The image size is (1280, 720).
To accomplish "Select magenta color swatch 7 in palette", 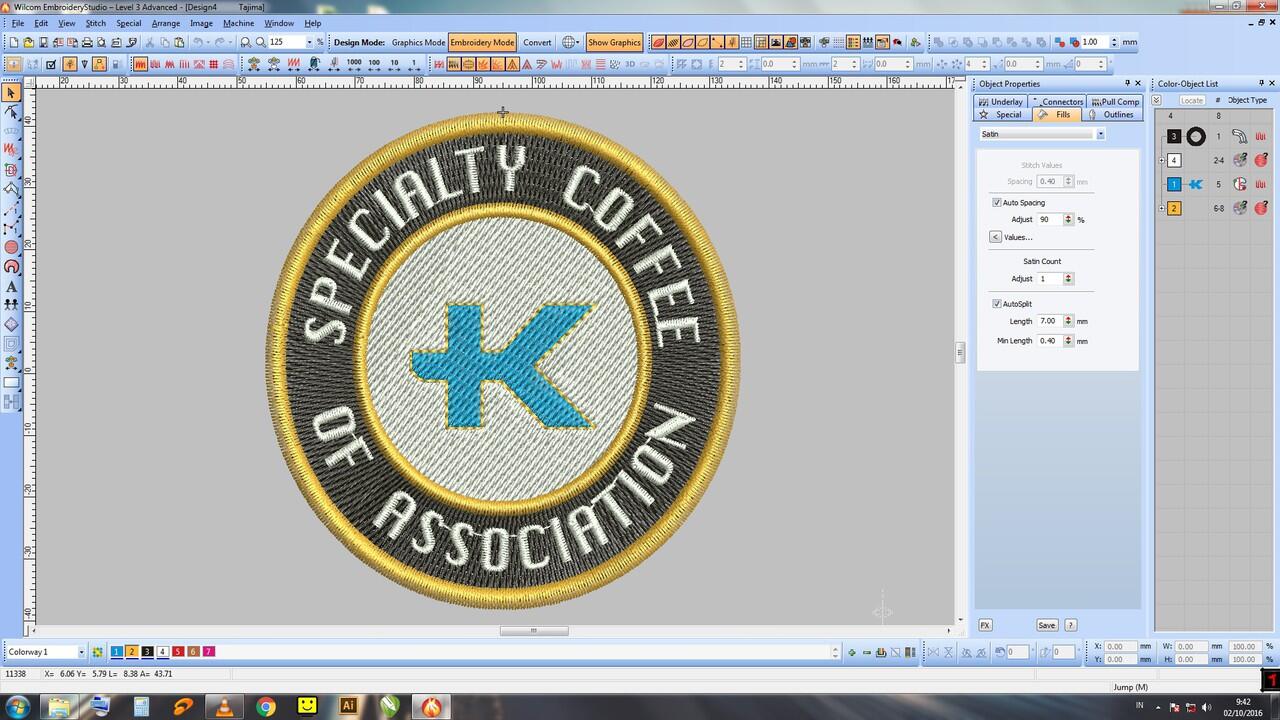I will (x=209, y=652).
